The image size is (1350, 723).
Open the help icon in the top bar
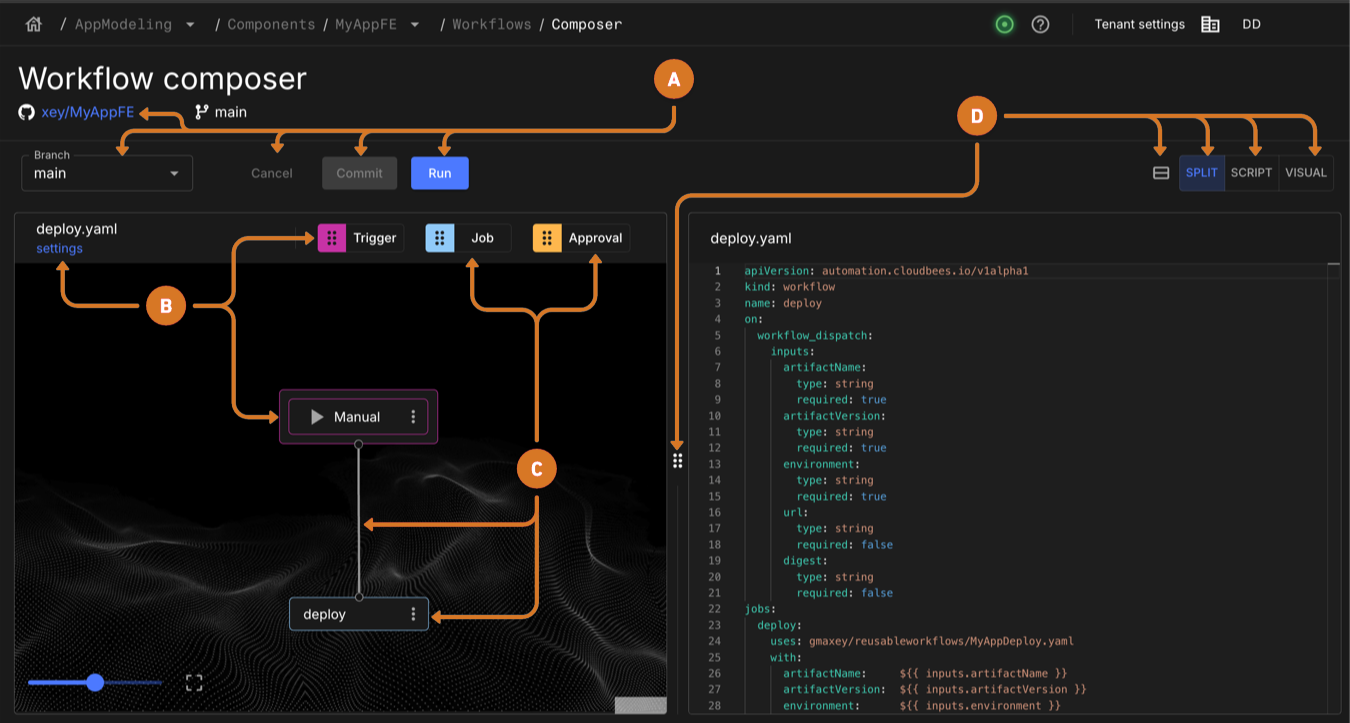pos(1040,23)
